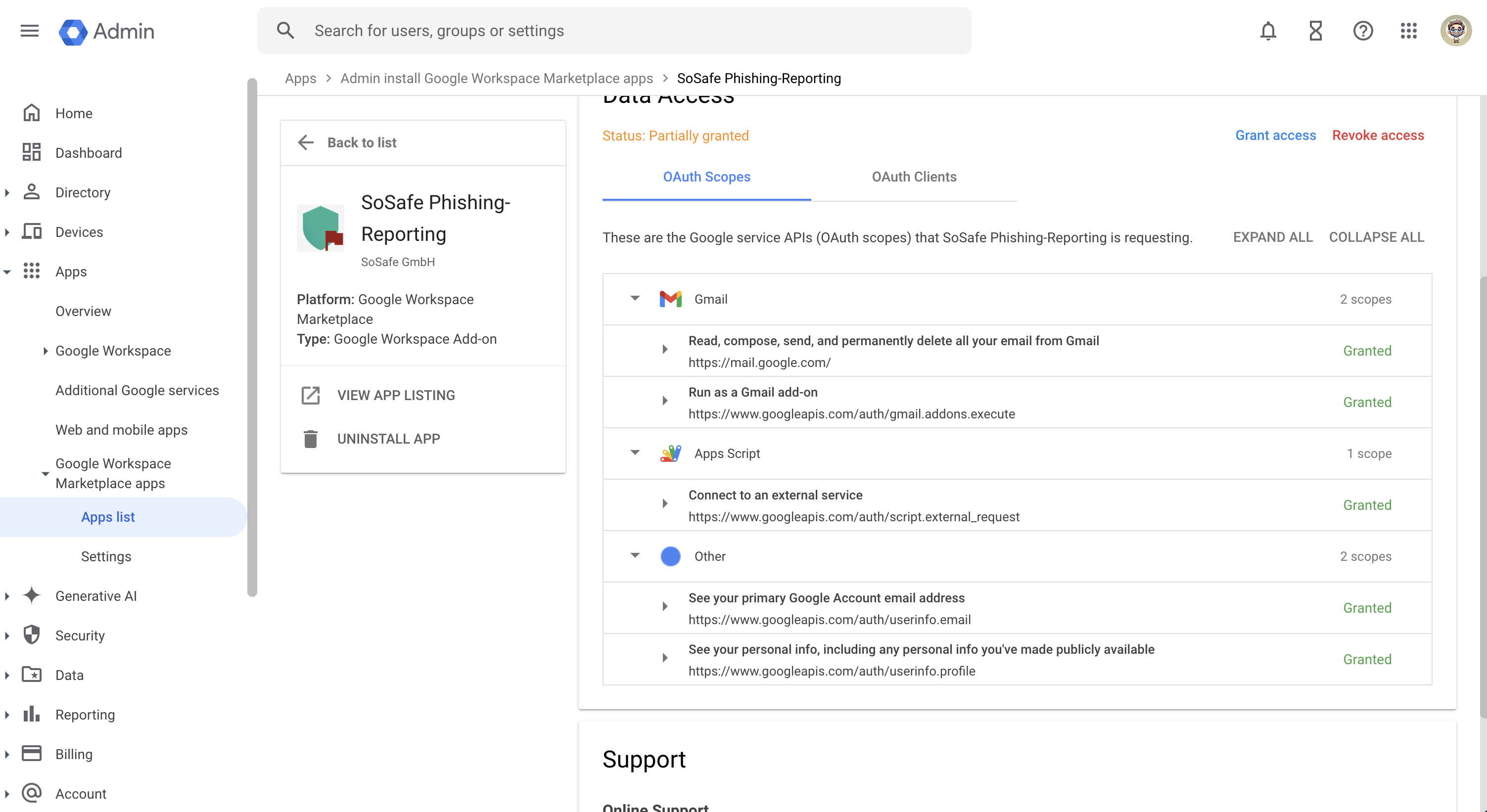Open the Google apps grid launcher

[x=1408, y=31]
